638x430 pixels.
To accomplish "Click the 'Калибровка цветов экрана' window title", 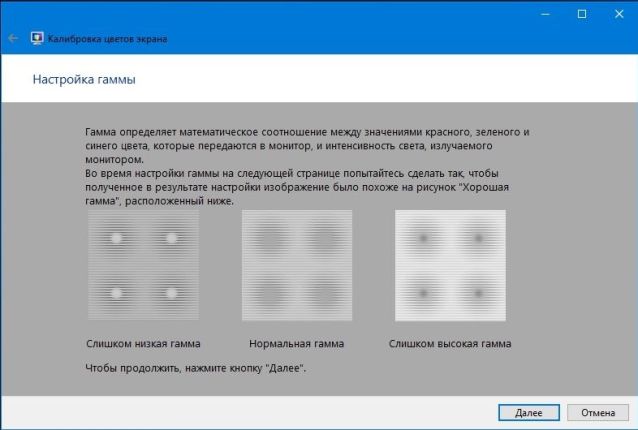I will coord(107,39).
